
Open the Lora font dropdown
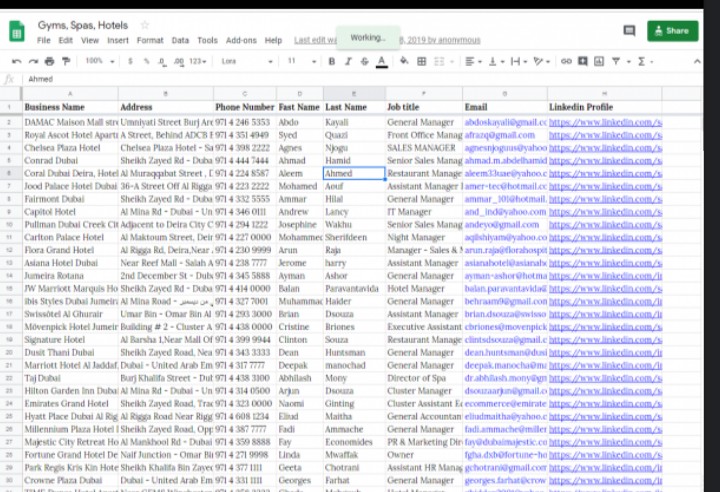(x=243, y=61)
